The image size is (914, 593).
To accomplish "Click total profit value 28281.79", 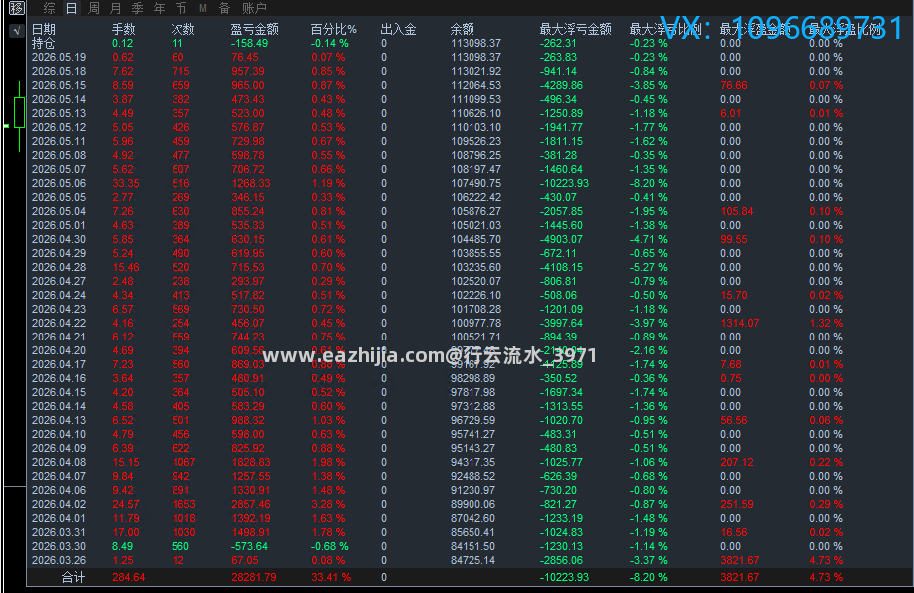I will [254, 577].
